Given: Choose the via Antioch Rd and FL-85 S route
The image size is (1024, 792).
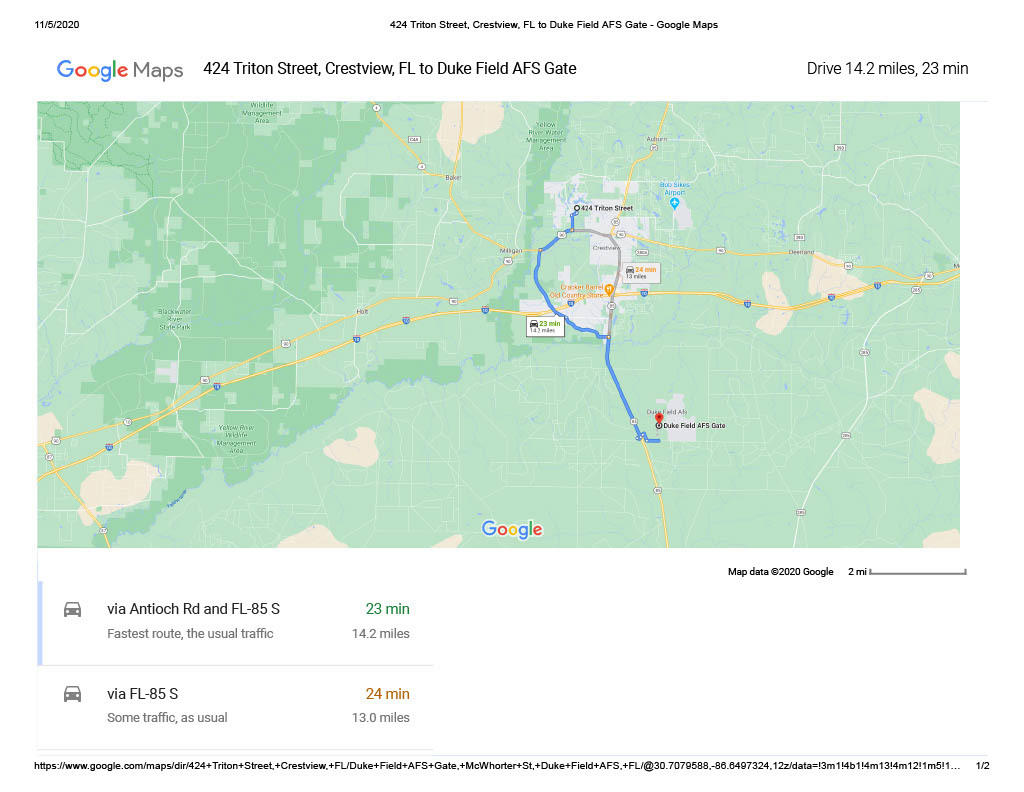Looking at the screenshot, I should coord(193,609).
